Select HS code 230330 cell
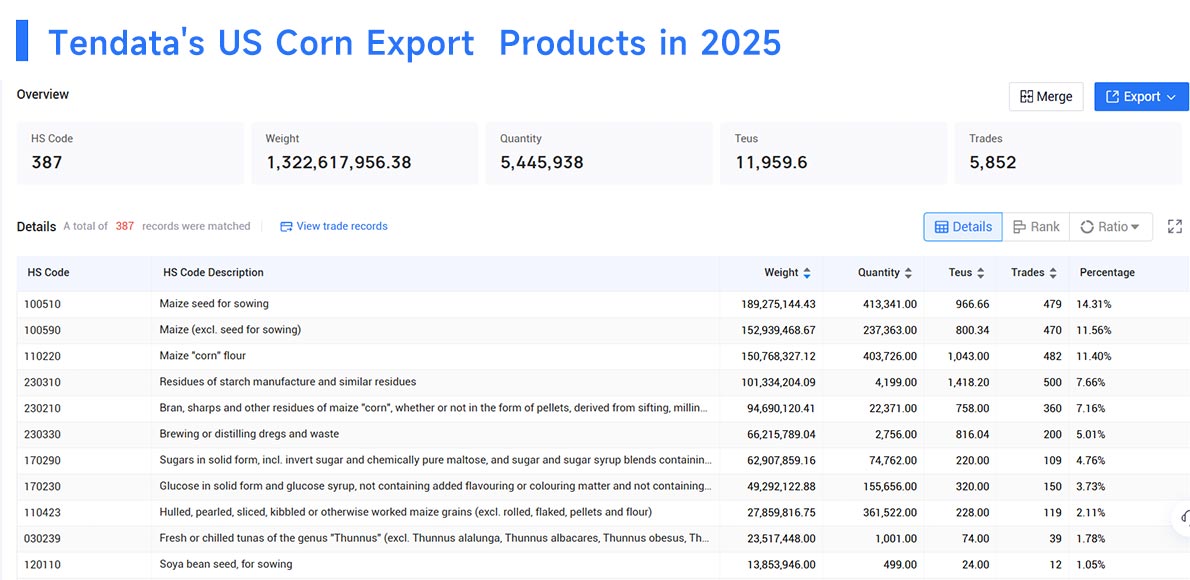The height and width of the screenshot is (580, 1190). (x=44, y=434)
